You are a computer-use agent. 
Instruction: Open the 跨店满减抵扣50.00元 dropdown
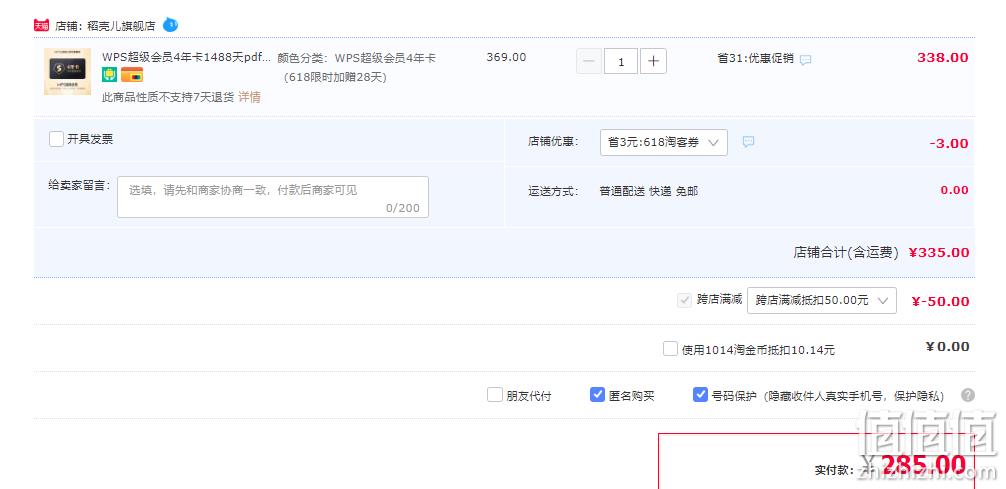pyautogui.click(x=822, y=300)
